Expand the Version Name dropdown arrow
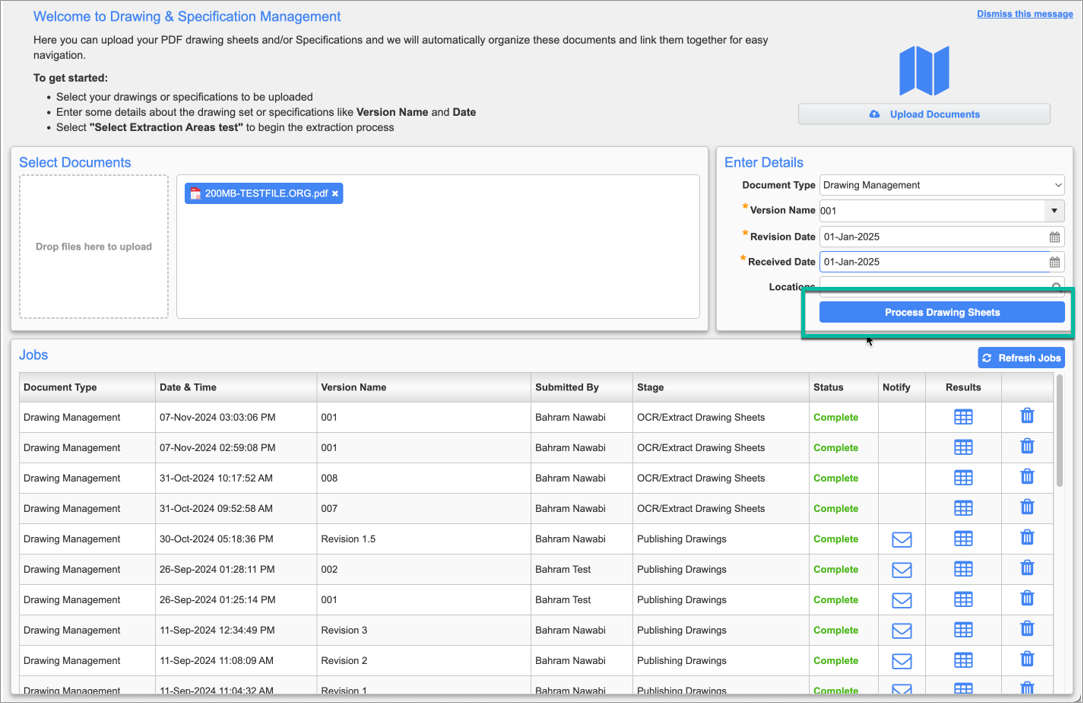Image resolution: width=1083 pixels, height=703 pixels. click(x=1054, y=211)
